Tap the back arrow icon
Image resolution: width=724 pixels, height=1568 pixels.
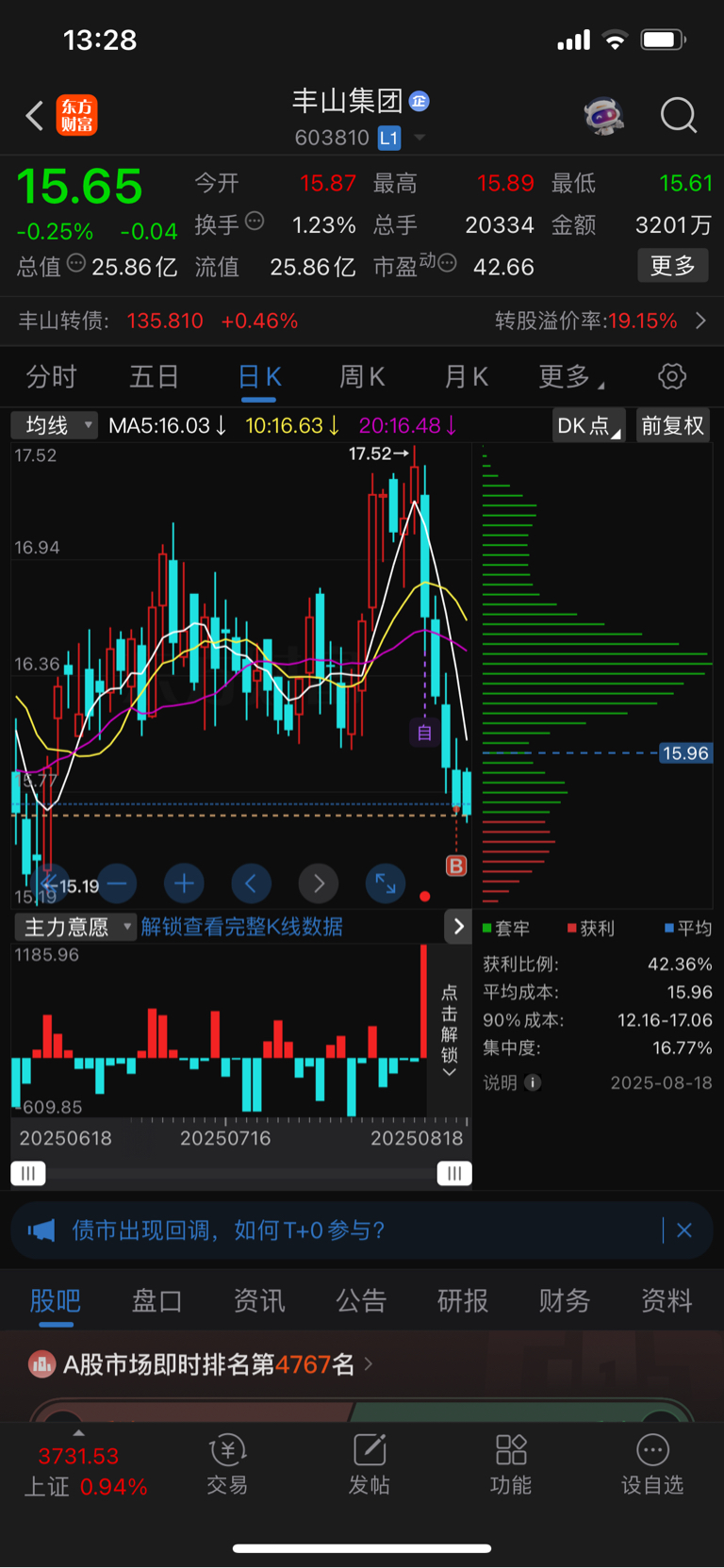click(x=35, y=116)
